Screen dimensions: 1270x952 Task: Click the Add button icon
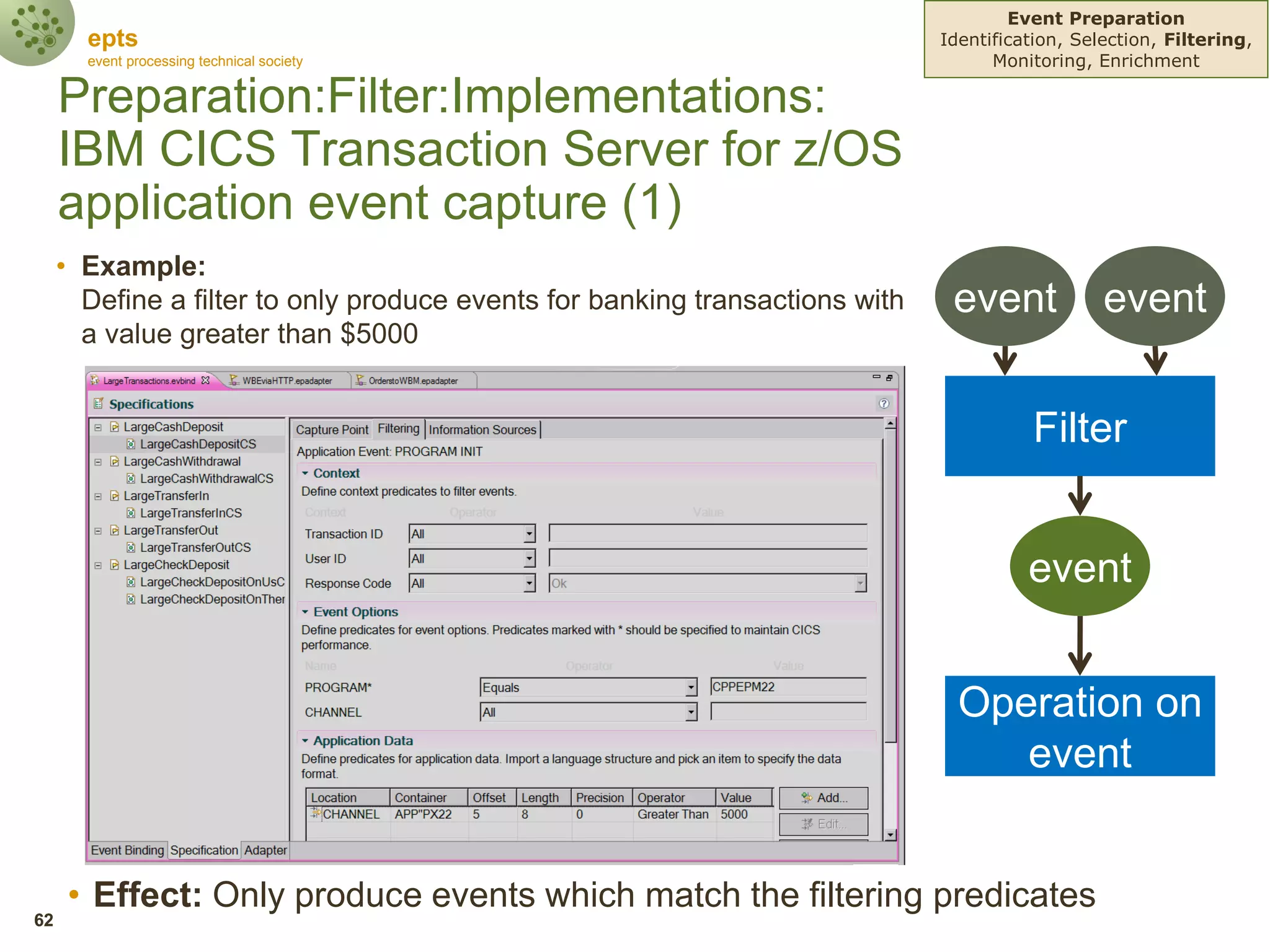(806, 798)
